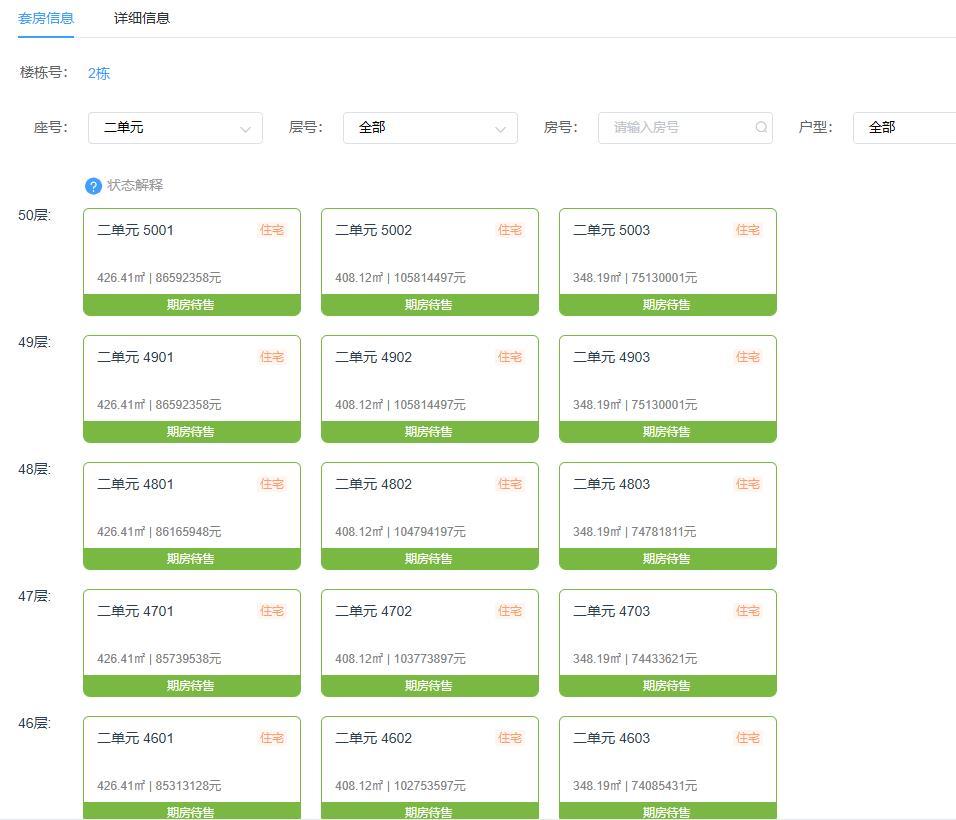Click price text 102753597元 on unit 4602

[430, 786]
